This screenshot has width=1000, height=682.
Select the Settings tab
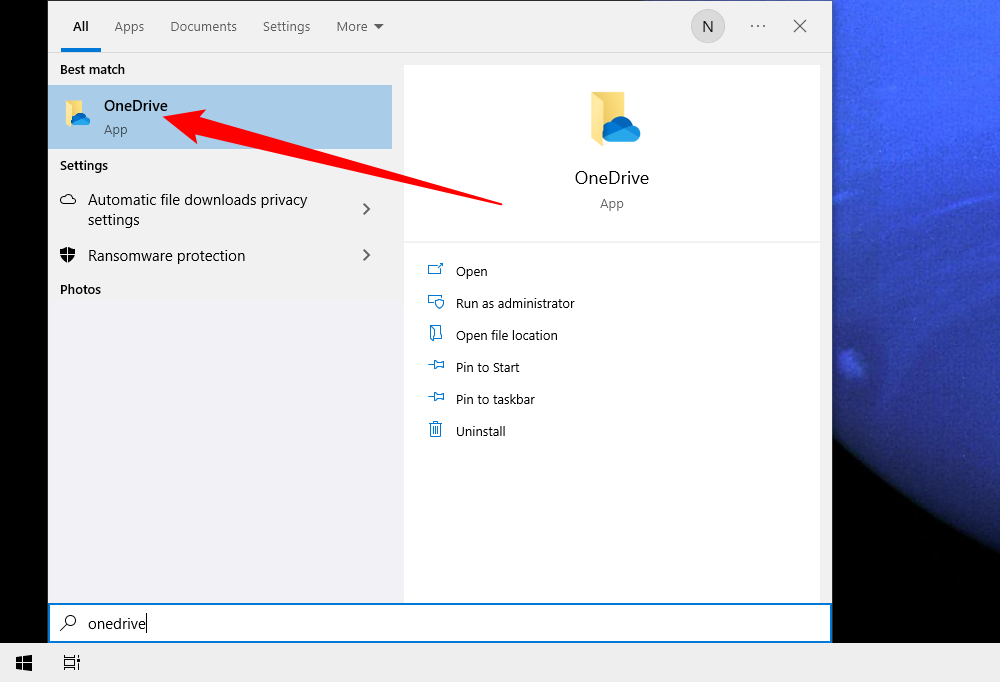coord(286,26)
